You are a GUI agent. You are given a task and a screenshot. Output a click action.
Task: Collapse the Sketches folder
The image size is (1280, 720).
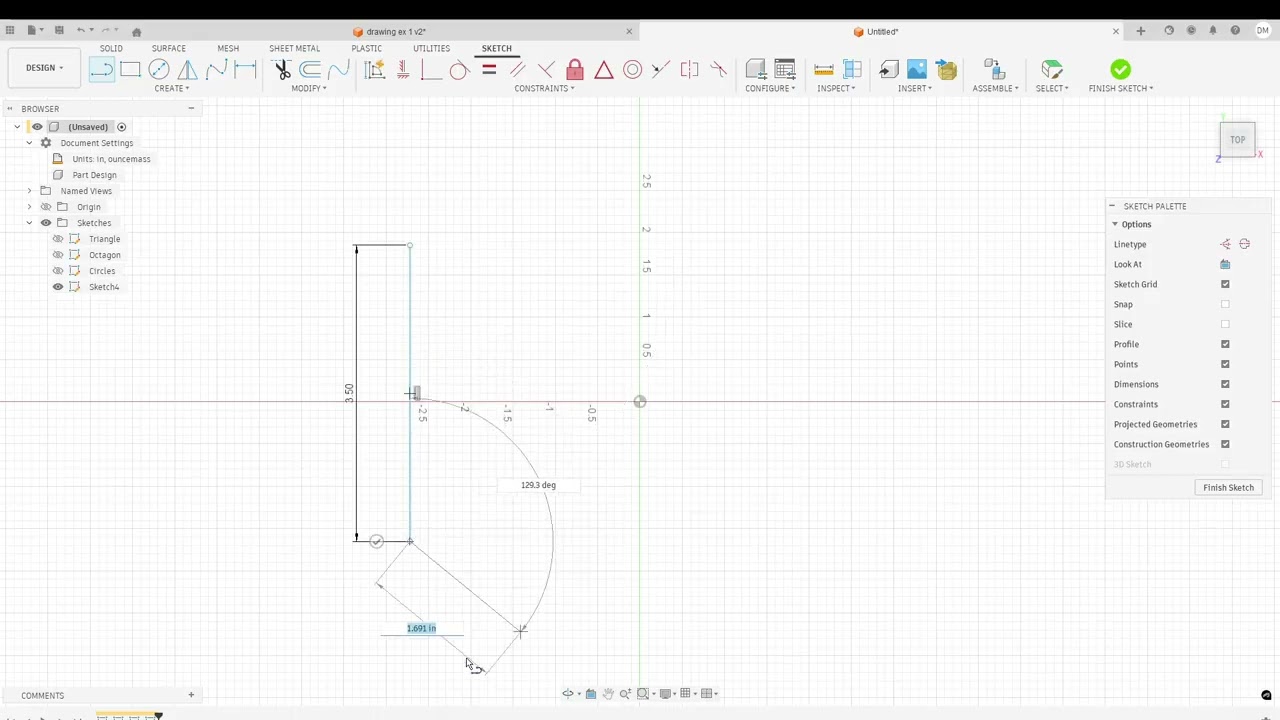29,223
